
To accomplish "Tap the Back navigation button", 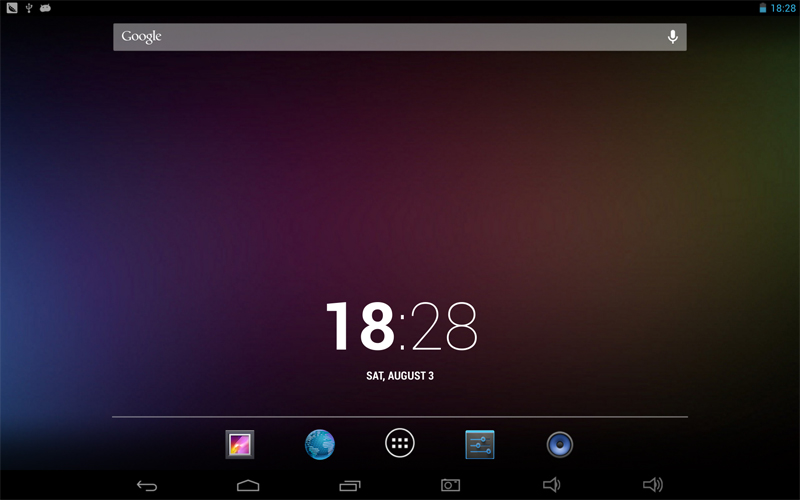I will (147, 485).
